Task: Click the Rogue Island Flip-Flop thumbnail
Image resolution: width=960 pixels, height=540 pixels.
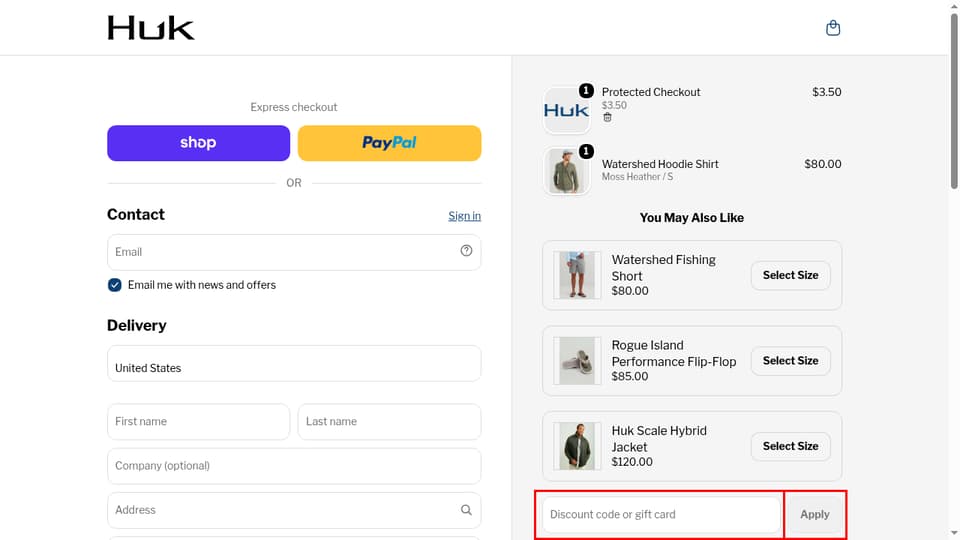Action: click(x=577, y=361)
